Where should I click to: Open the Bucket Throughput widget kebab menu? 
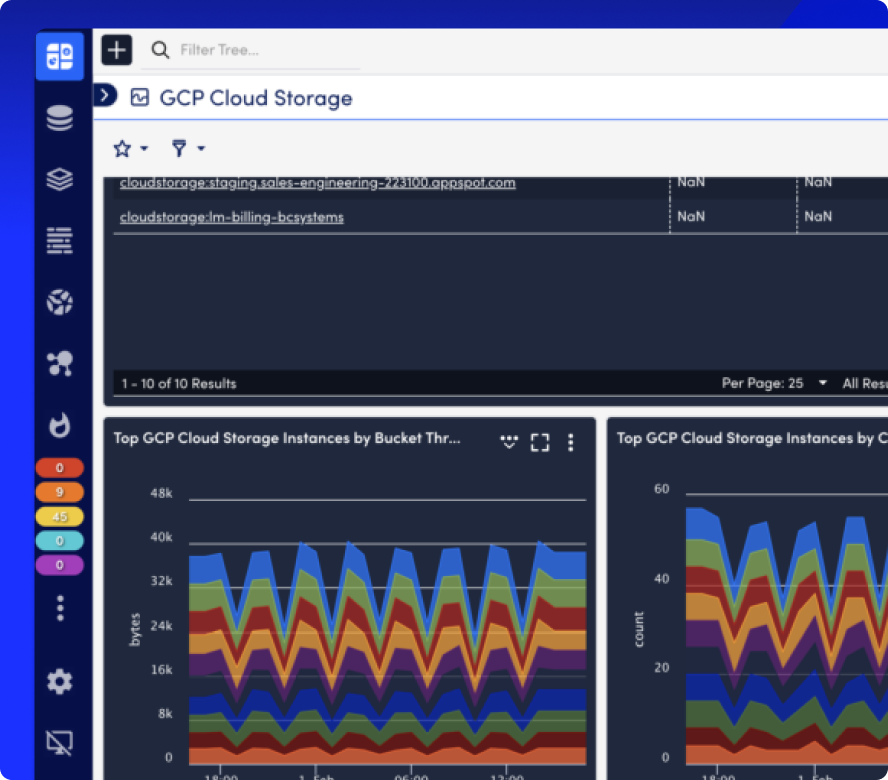coord(570,442)
